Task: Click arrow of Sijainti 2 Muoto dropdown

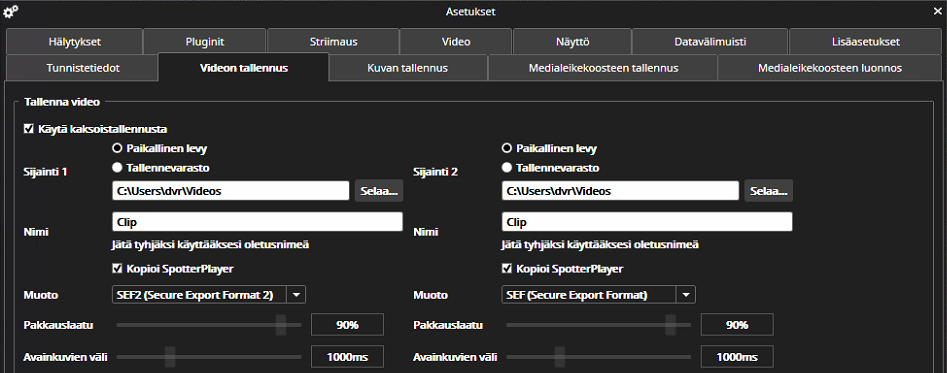Action: point(685,295)
